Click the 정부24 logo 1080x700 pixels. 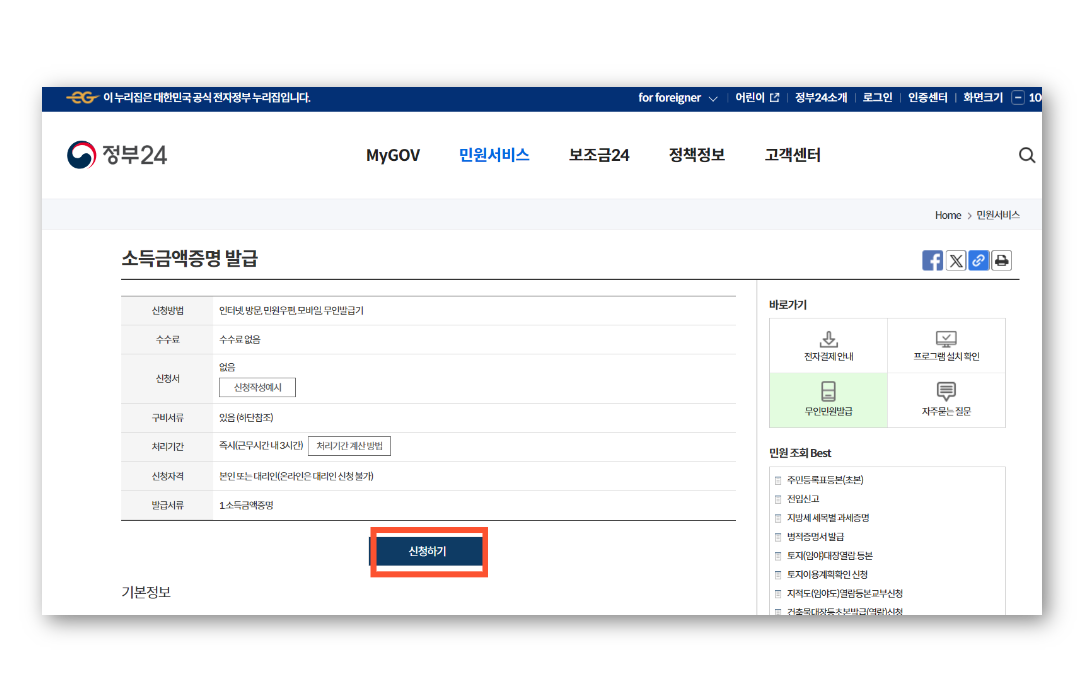pos(117,155)
